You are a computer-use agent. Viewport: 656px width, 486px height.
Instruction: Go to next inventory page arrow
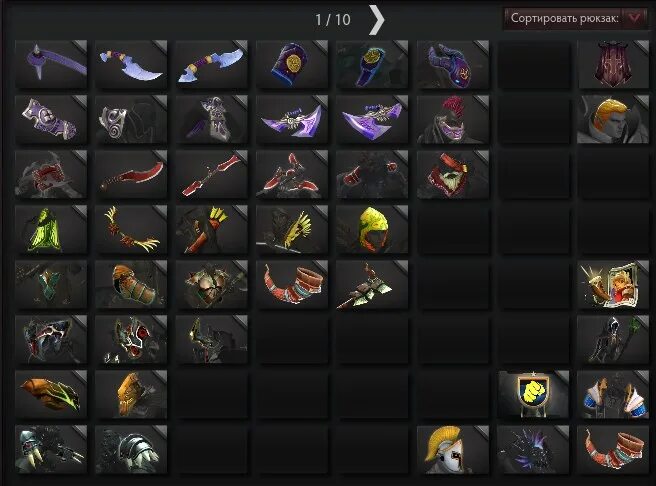click(x=376, y=20)
